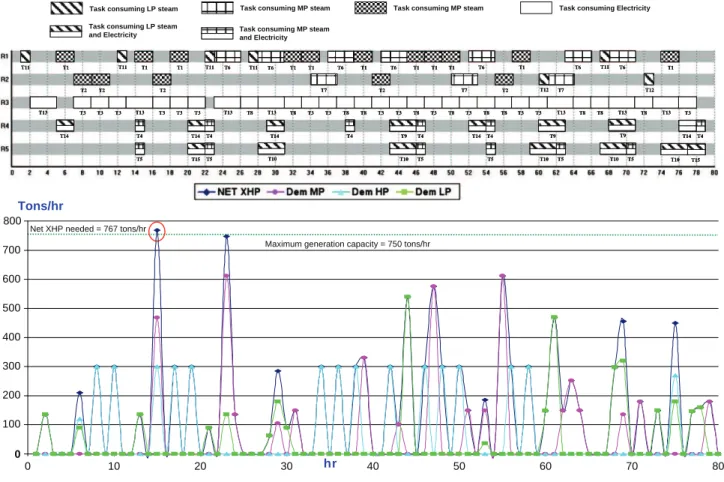Click the first T7 block in row R2

coord(324,79)
